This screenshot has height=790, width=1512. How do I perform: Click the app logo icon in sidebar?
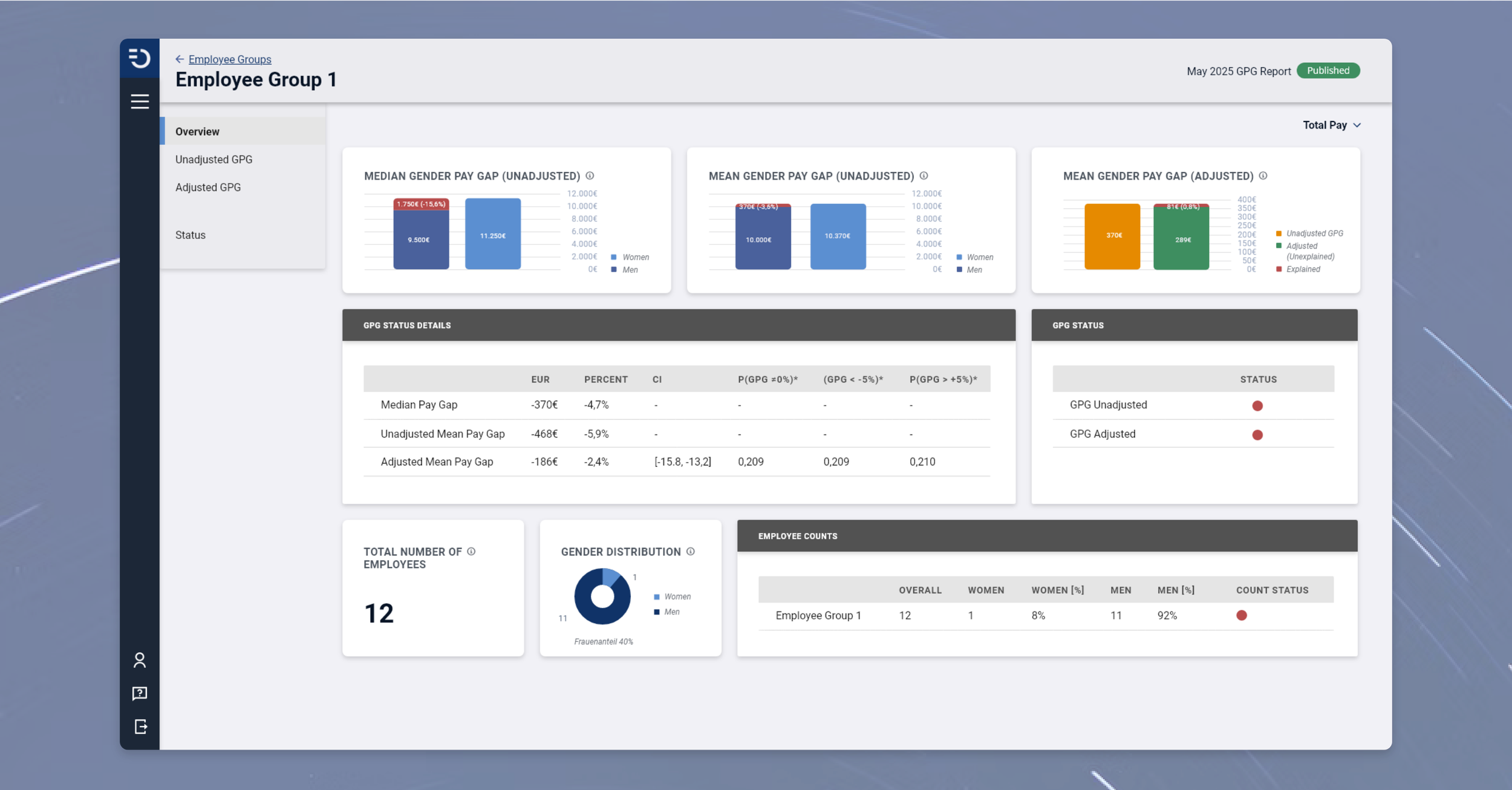[x=140, y=58]
